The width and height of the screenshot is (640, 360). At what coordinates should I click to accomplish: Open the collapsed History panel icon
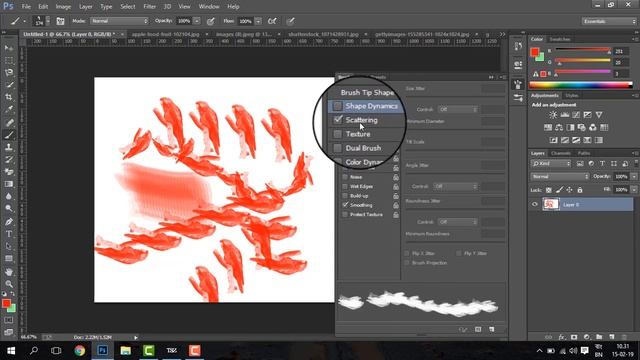tap(518, 46)
